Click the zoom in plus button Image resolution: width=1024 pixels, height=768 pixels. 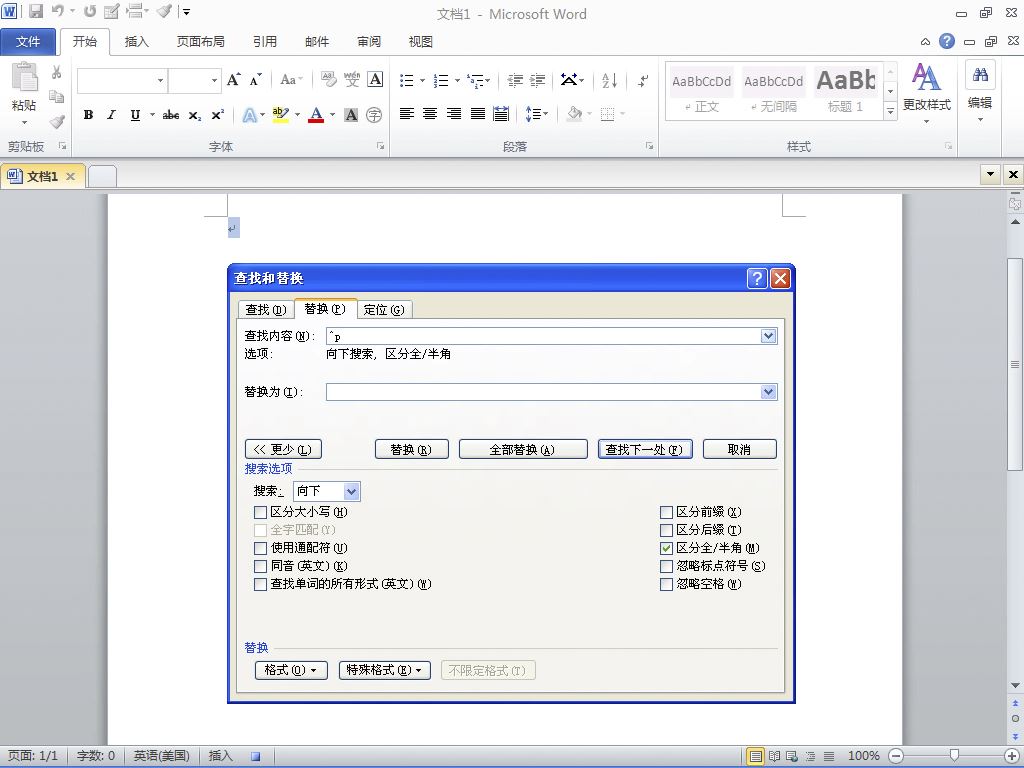point(1012,756)
